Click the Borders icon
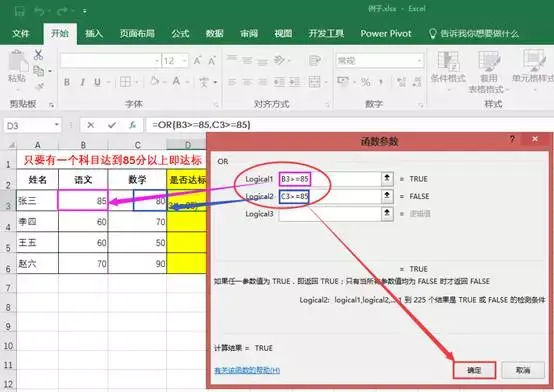The height and width of the screenshot is (392, 554). click(x=125, y=82)
